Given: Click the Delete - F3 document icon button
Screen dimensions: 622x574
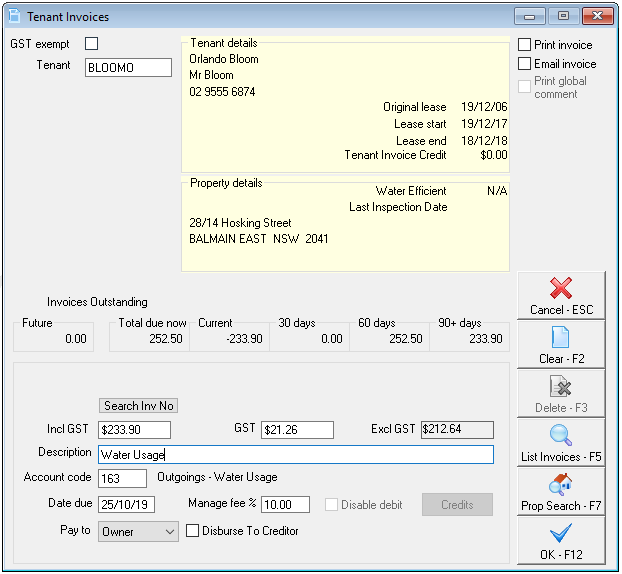Looking at the screenshot, I should click(561, 394).
